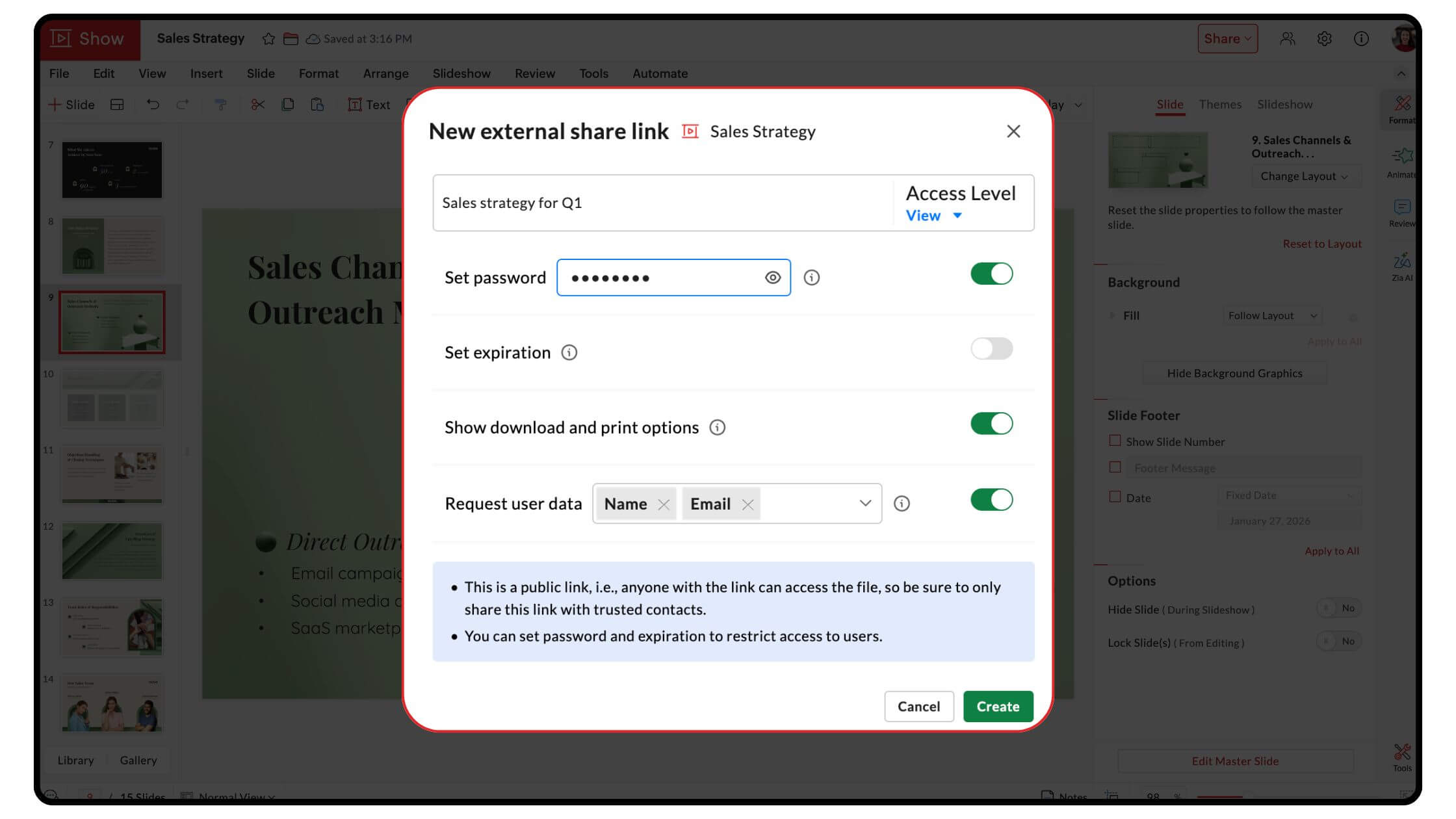Expand the Request user data dropdown
Viewport: 1456px width, 819px height.
[x=864, y=503]
